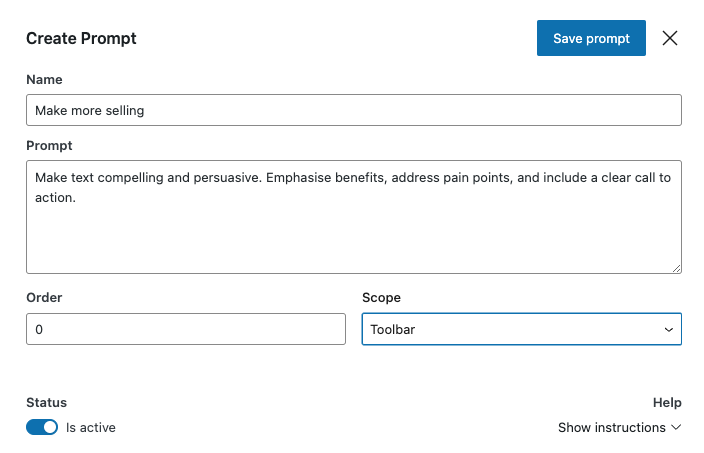Click the Scope field label
The height and width of the screenshot is (453, 704).
pyautogui.click(x=381, y=297)
